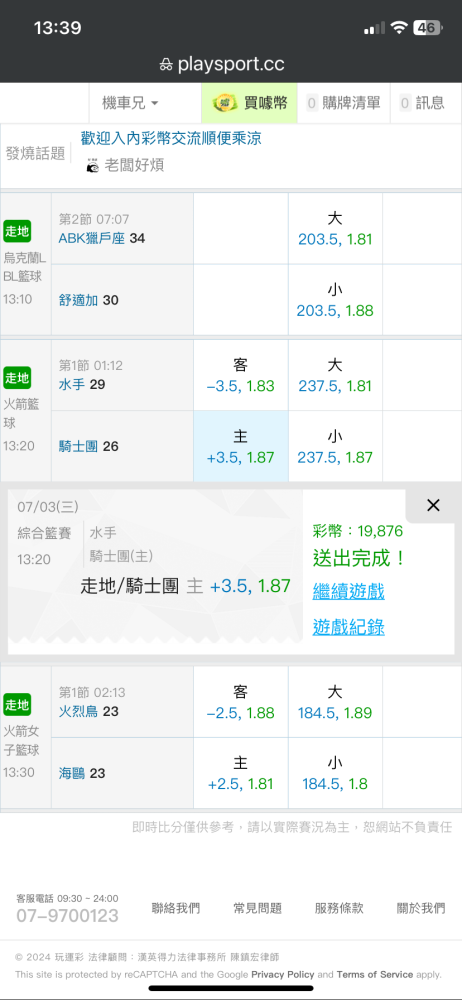Select 大 203.5 for the ABK獵戶座 game
This screenshot has height=1000, width=462.
[336, 229]
